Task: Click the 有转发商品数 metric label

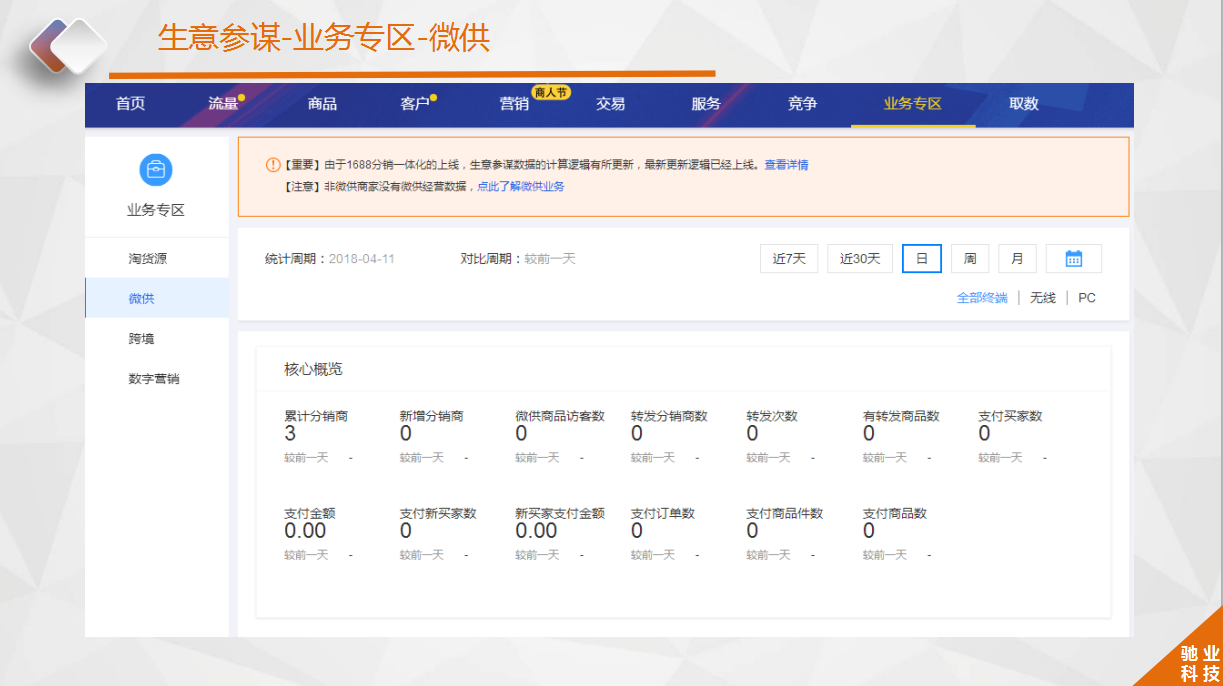Action: pyautogui.click(x=901, y=416)
